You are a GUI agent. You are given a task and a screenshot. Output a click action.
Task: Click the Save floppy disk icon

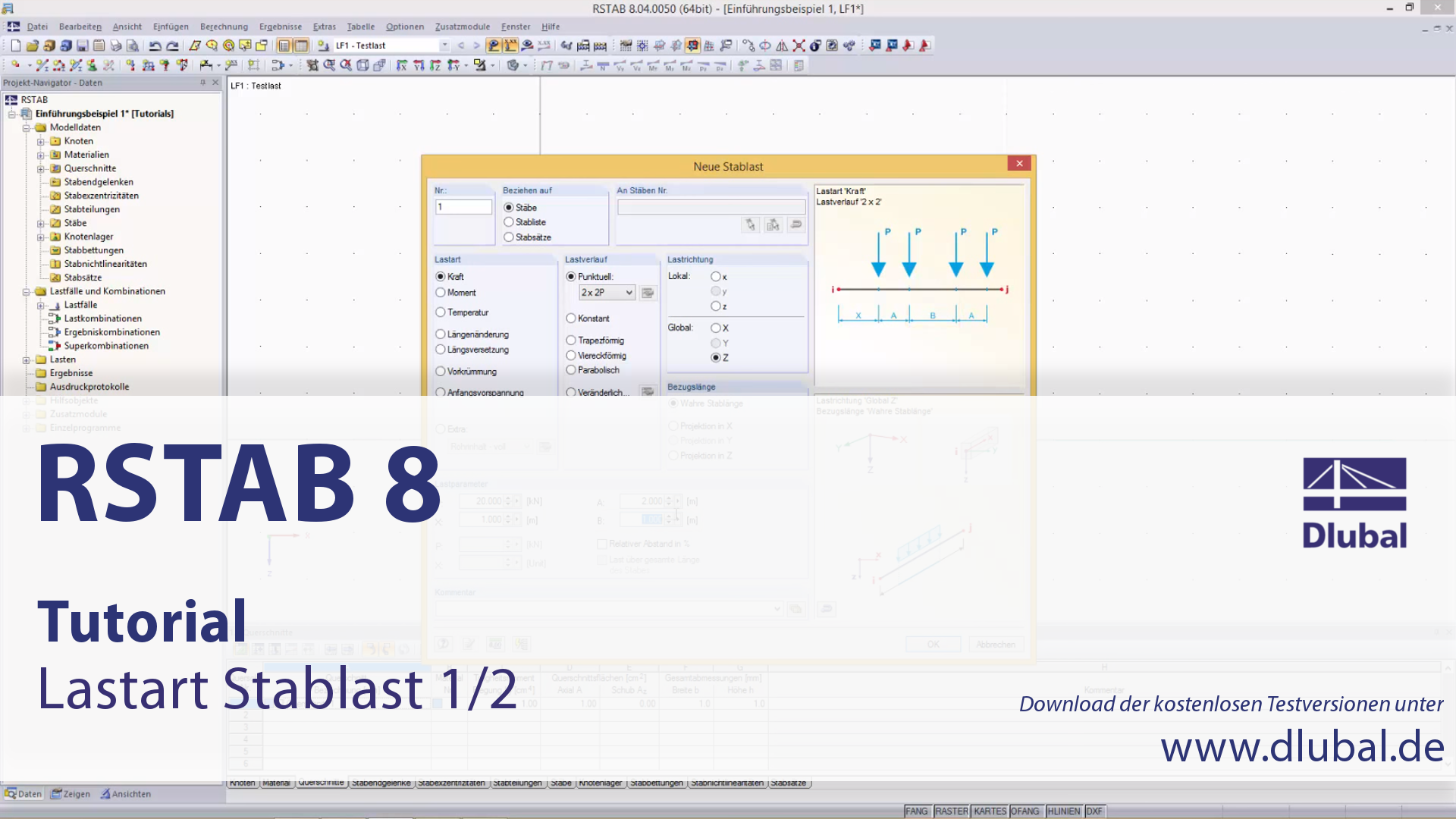point(82,45)
